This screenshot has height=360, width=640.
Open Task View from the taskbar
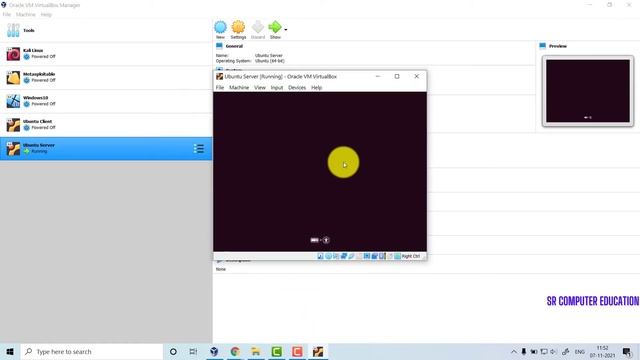[193, 351]
